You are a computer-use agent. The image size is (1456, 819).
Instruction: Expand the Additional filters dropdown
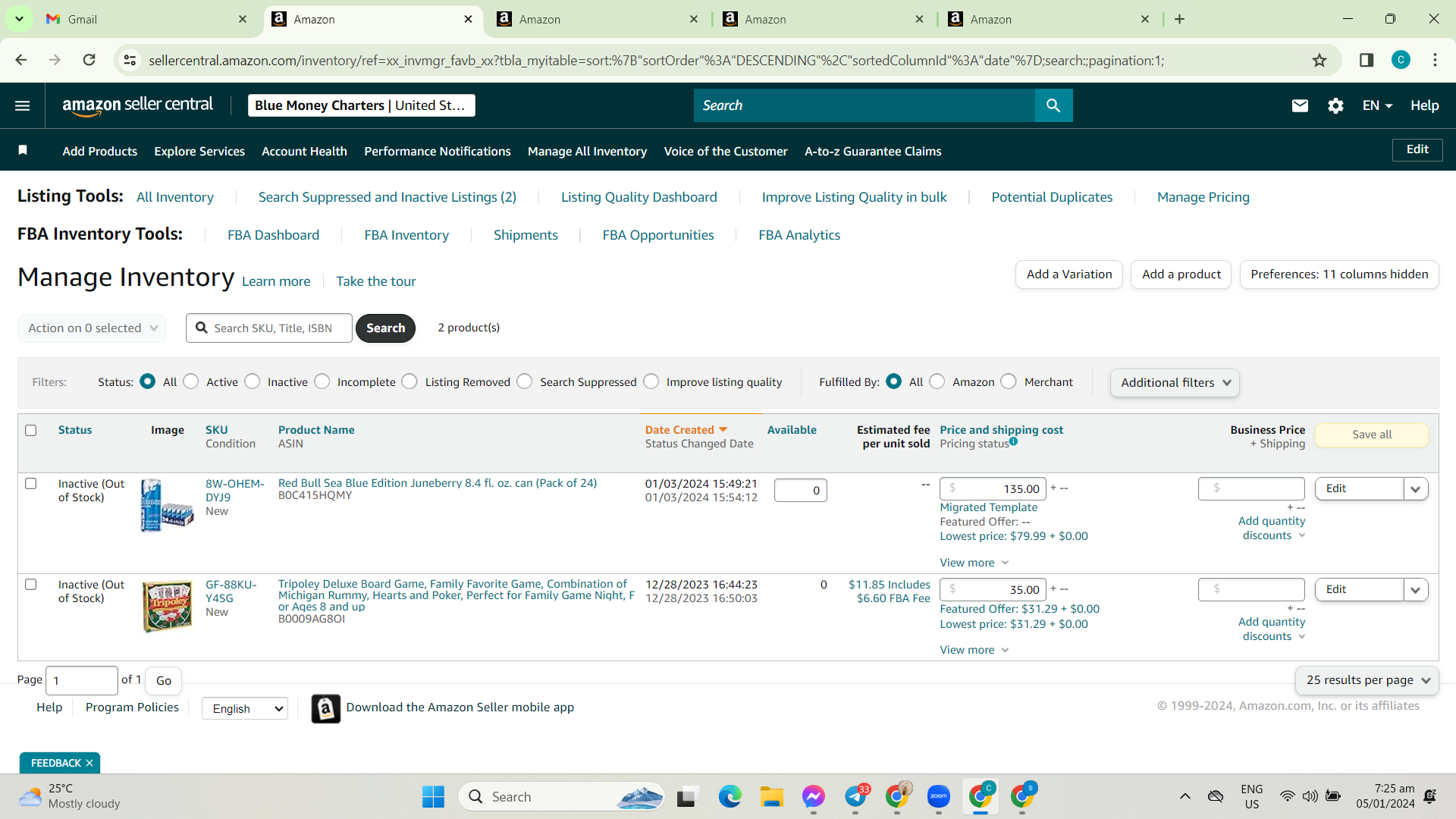pos(1175,383)
